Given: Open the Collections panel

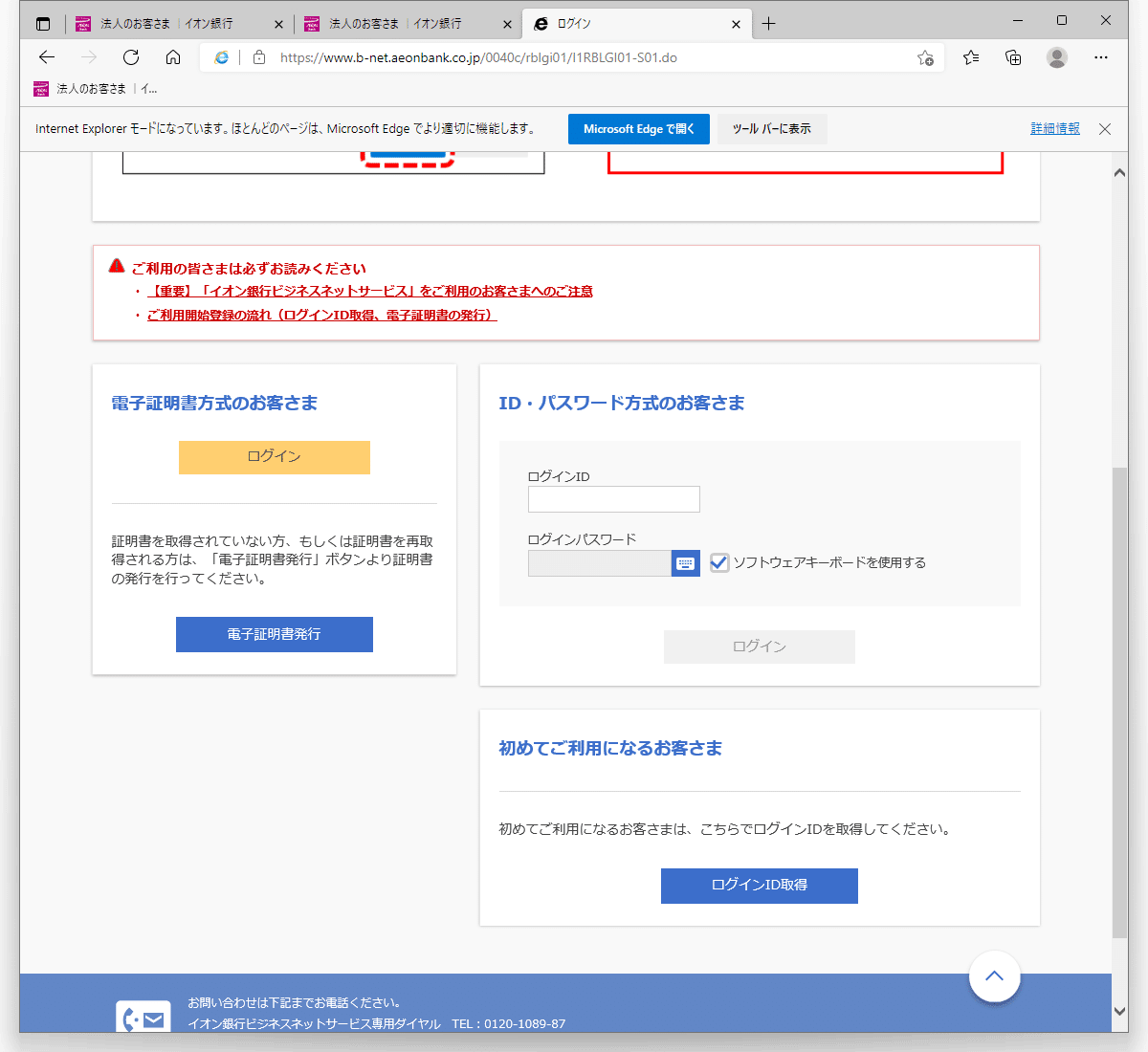Looking at the screenshot, I should point(1013,57).
